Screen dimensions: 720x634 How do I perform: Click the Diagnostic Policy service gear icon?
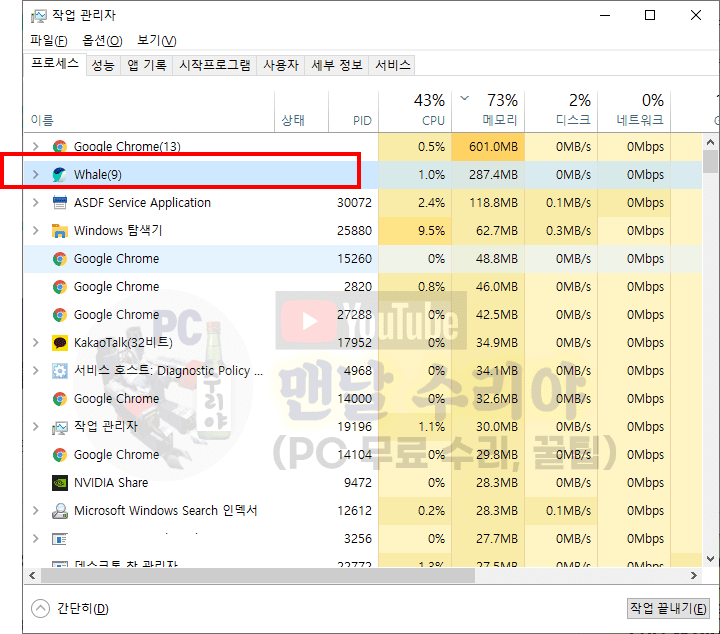[60, 370]
